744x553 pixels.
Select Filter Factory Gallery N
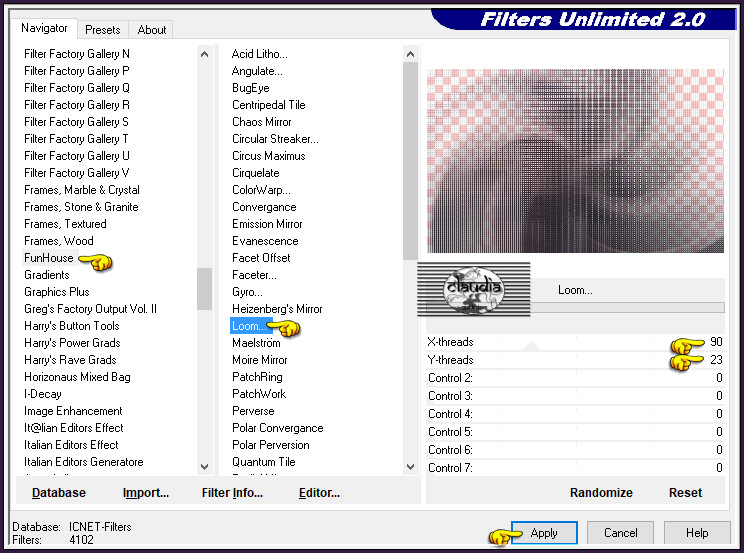coord(76,54)
